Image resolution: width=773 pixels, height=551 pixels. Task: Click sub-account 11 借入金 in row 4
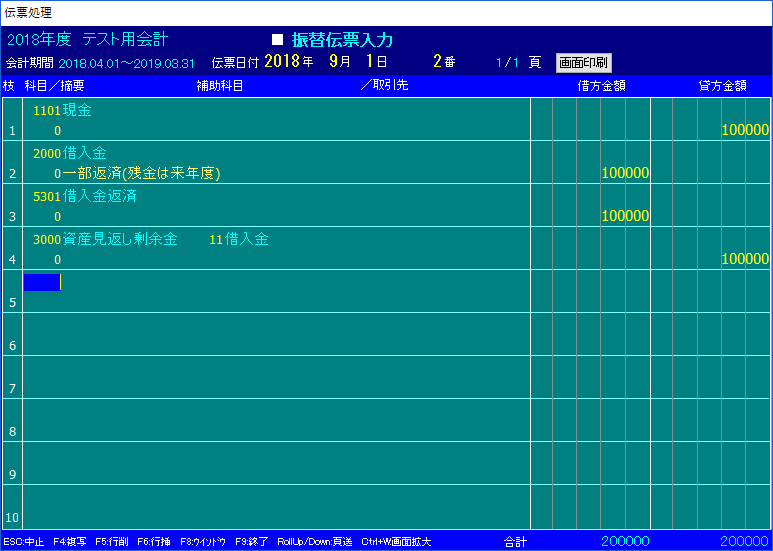[239, 240]
